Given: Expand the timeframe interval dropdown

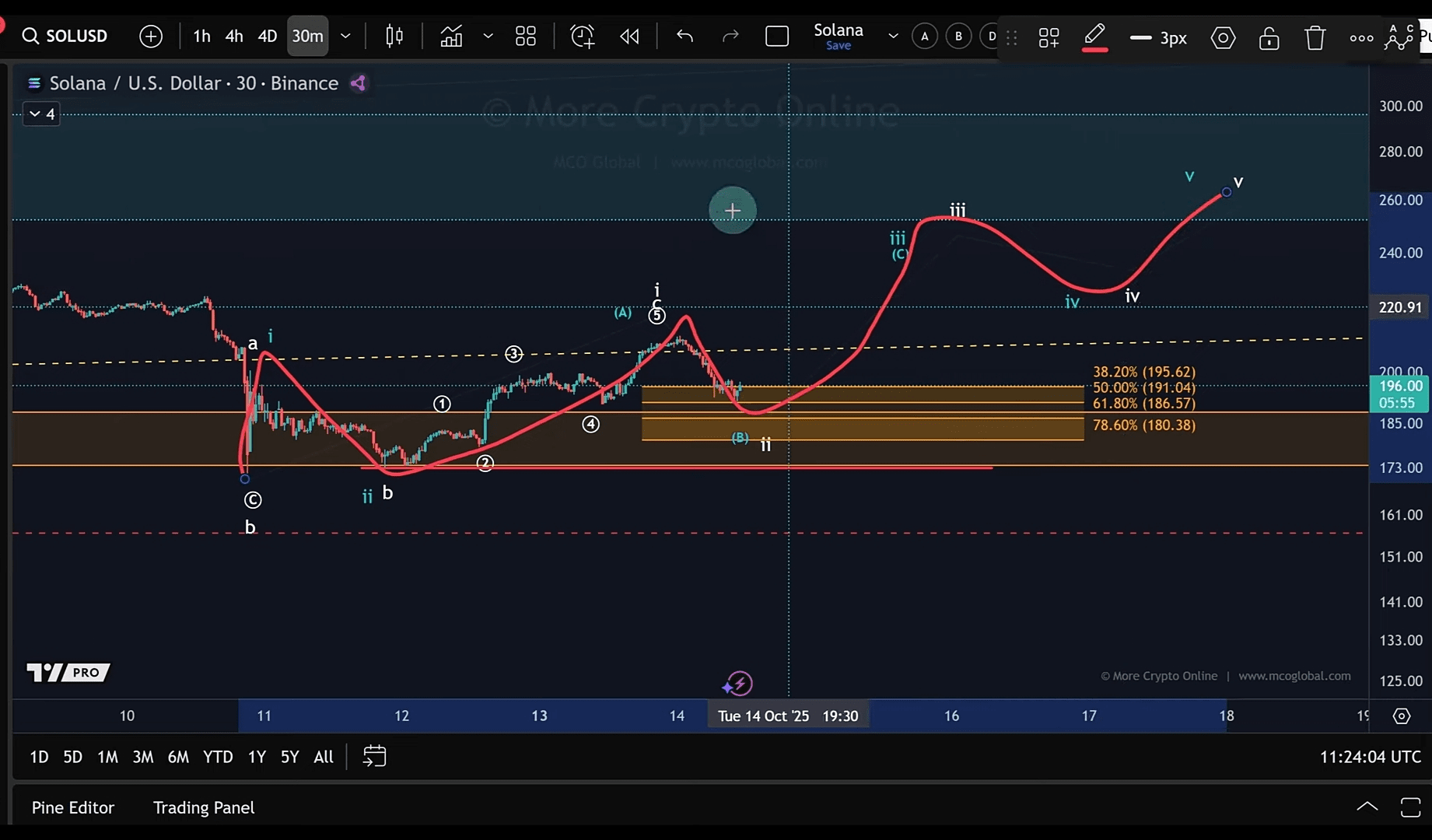Looking at the screenshot, I should pos(345,36).
